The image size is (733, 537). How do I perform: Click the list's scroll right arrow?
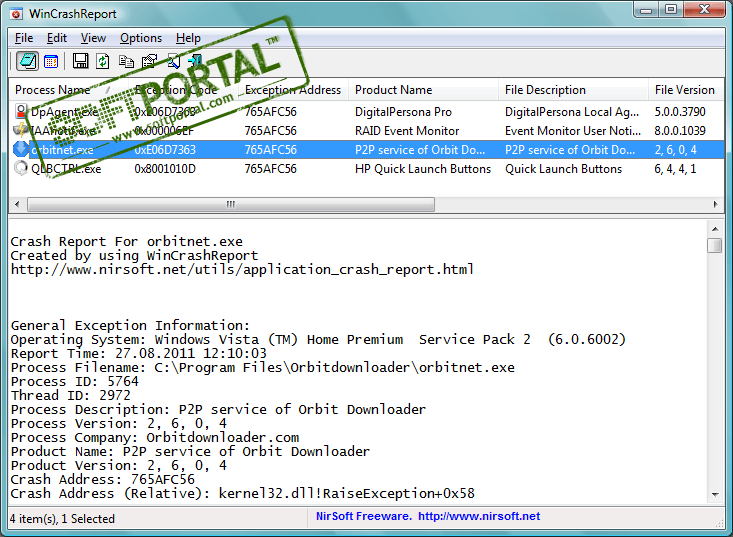point(715,204)
